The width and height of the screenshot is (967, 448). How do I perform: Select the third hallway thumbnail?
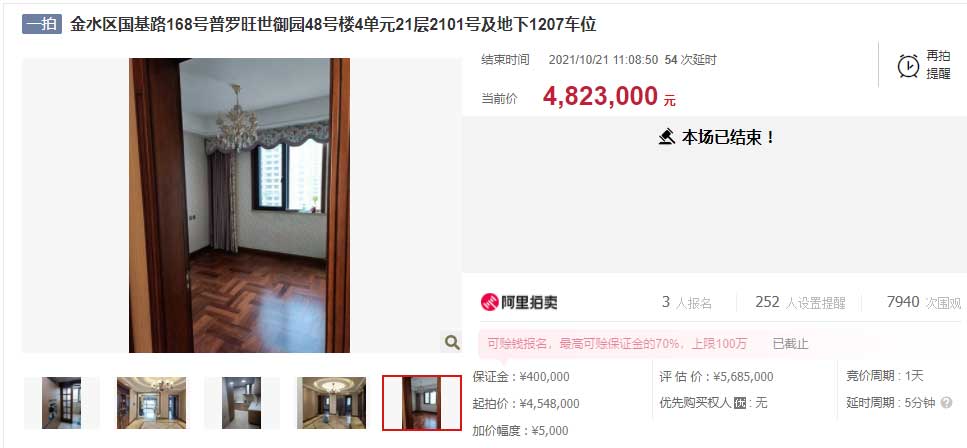[242, 403]
